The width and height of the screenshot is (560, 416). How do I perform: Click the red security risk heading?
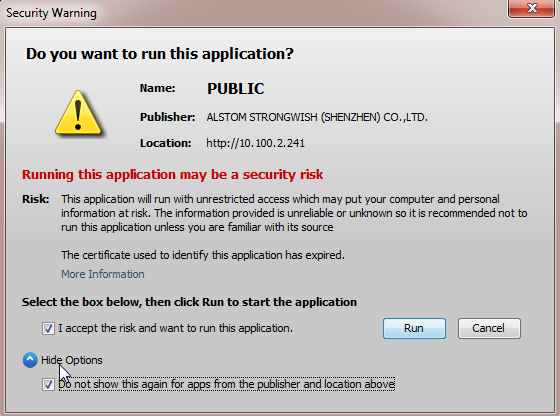pos(172,175)
